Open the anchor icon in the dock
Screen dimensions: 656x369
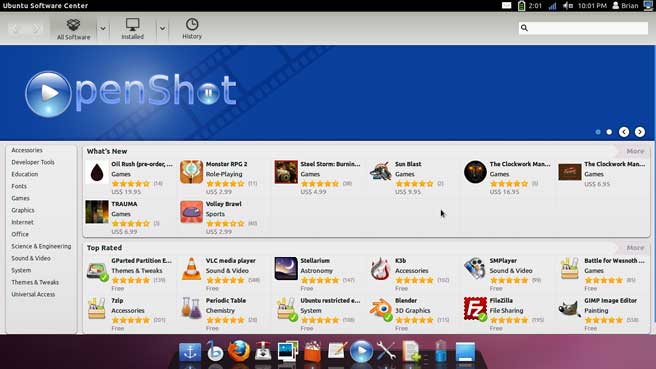coord(190,352)
